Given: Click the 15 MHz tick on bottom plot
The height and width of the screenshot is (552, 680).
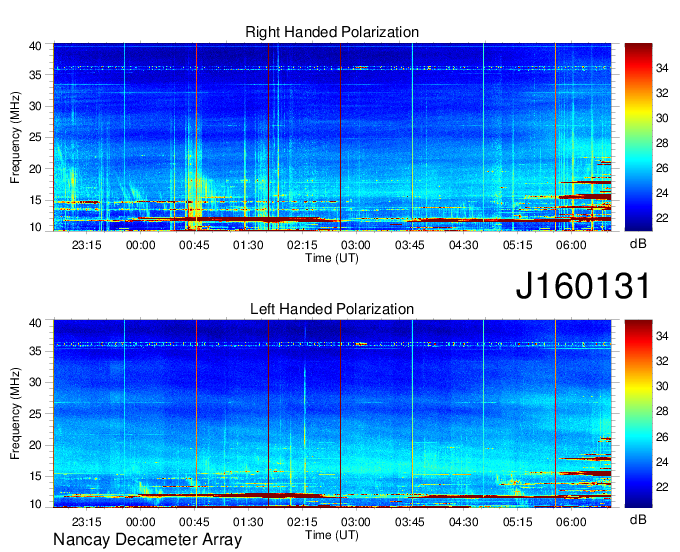Looking at the screenshot, I should coord(35,477).
